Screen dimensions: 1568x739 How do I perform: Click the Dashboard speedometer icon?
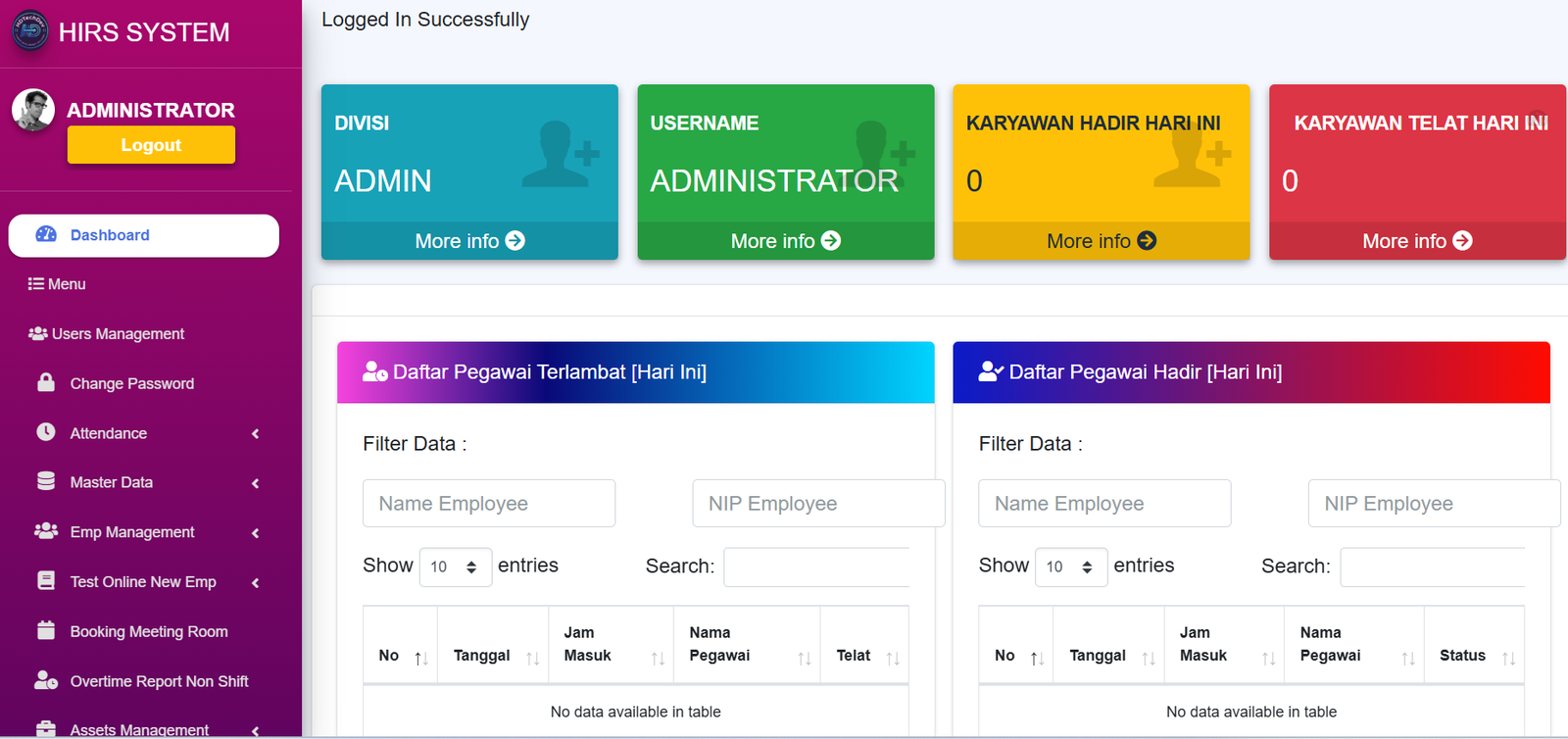click(x=46, y=234)
